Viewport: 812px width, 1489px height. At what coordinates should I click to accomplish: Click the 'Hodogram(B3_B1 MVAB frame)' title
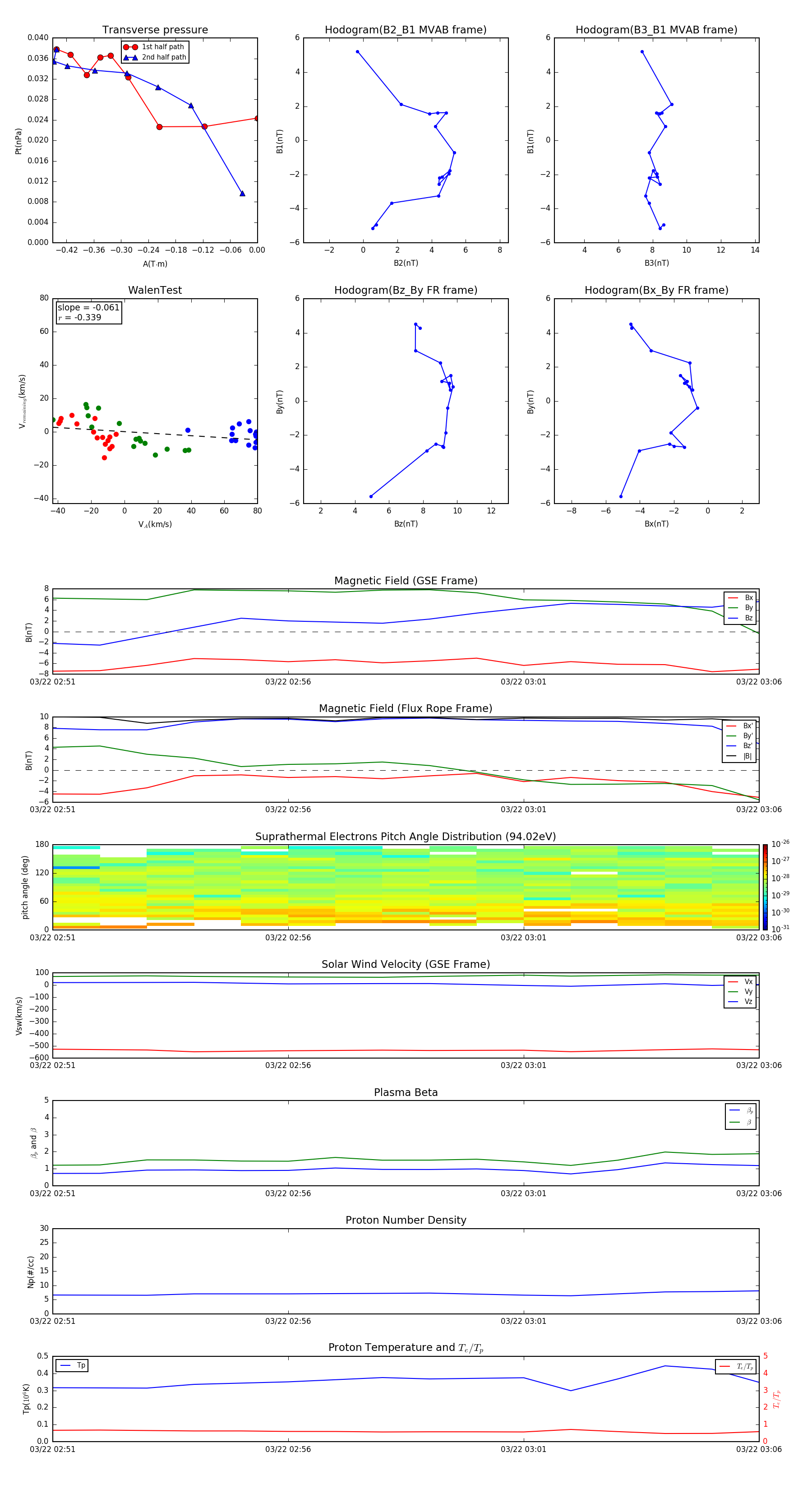tap(656, 30)
